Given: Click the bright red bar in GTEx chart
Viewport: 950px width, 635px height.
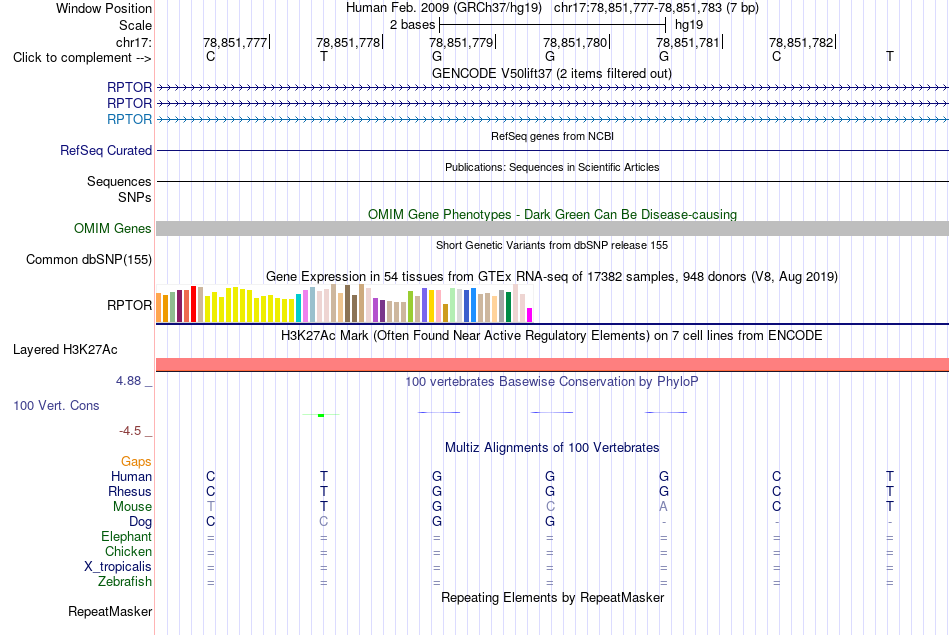Looking at the screenshot, I should click(193, 304).
